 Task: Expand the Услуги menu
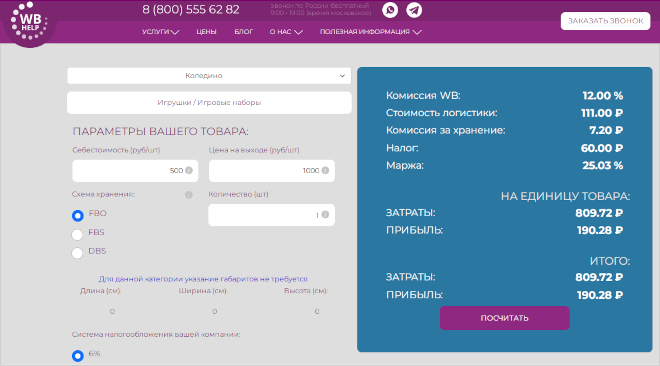tap(160, 32)
